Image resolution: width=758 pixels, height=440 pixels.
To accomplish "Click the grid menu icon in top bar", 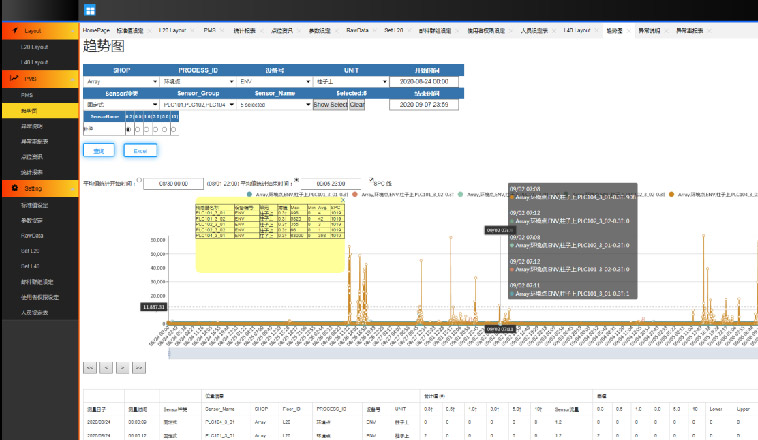I will pyautogui.click(x=90, y=9).
